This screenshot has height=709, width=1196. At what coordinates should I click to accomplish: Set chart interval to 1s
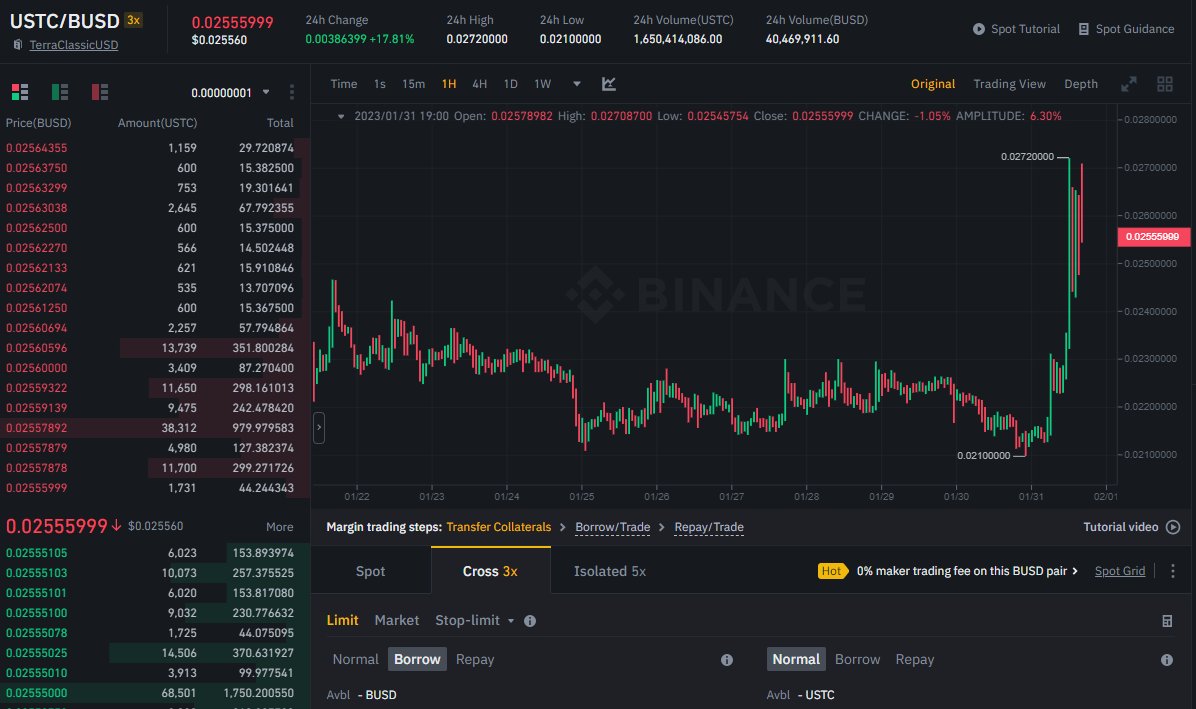point(380,84)
